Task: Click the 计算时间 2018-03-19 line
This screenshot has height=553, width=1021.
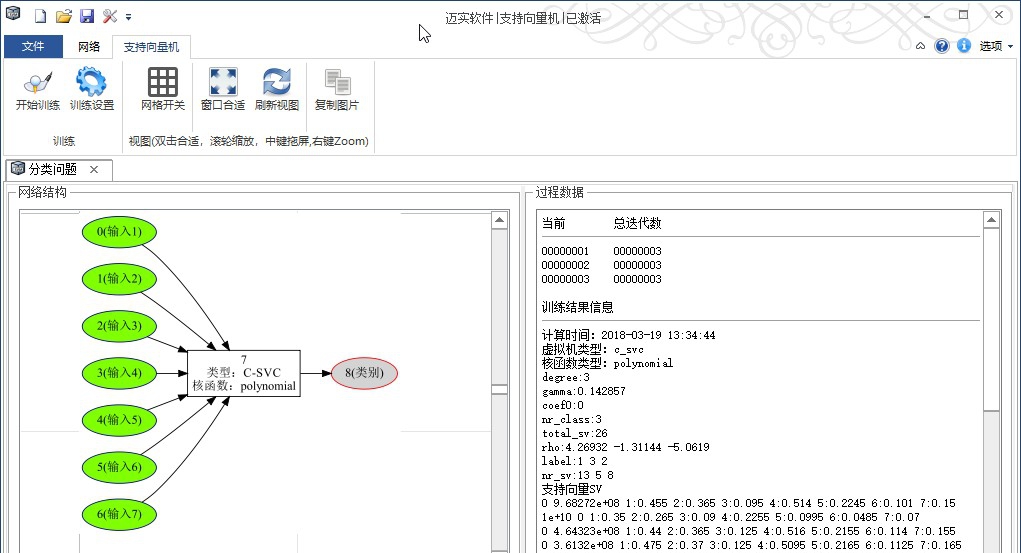Action: (628, 335)
